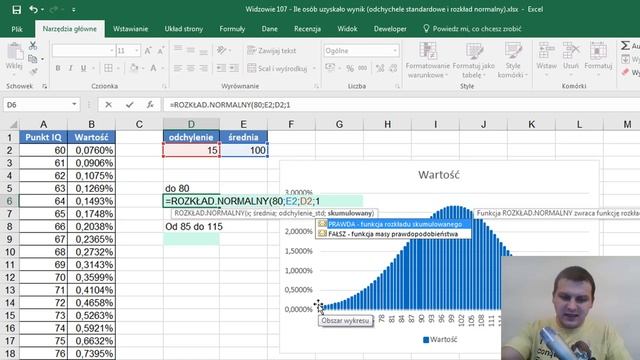The width and height of the screenshot is (640, 360).
Task: Expand the Scal i wyśrodkuj dropdown arrow
Action: pyautogui.click(x=314, y=68)
